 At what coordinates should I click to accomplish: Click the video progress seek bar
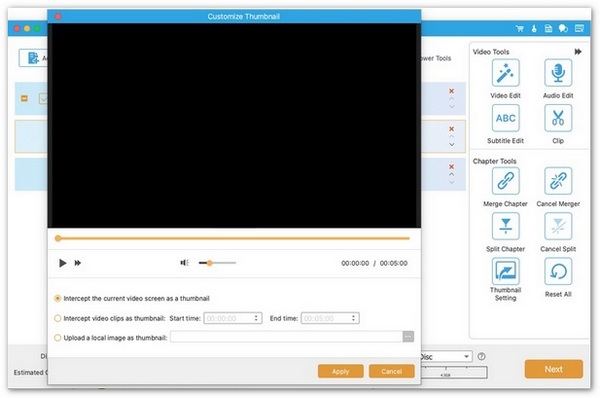233,238
